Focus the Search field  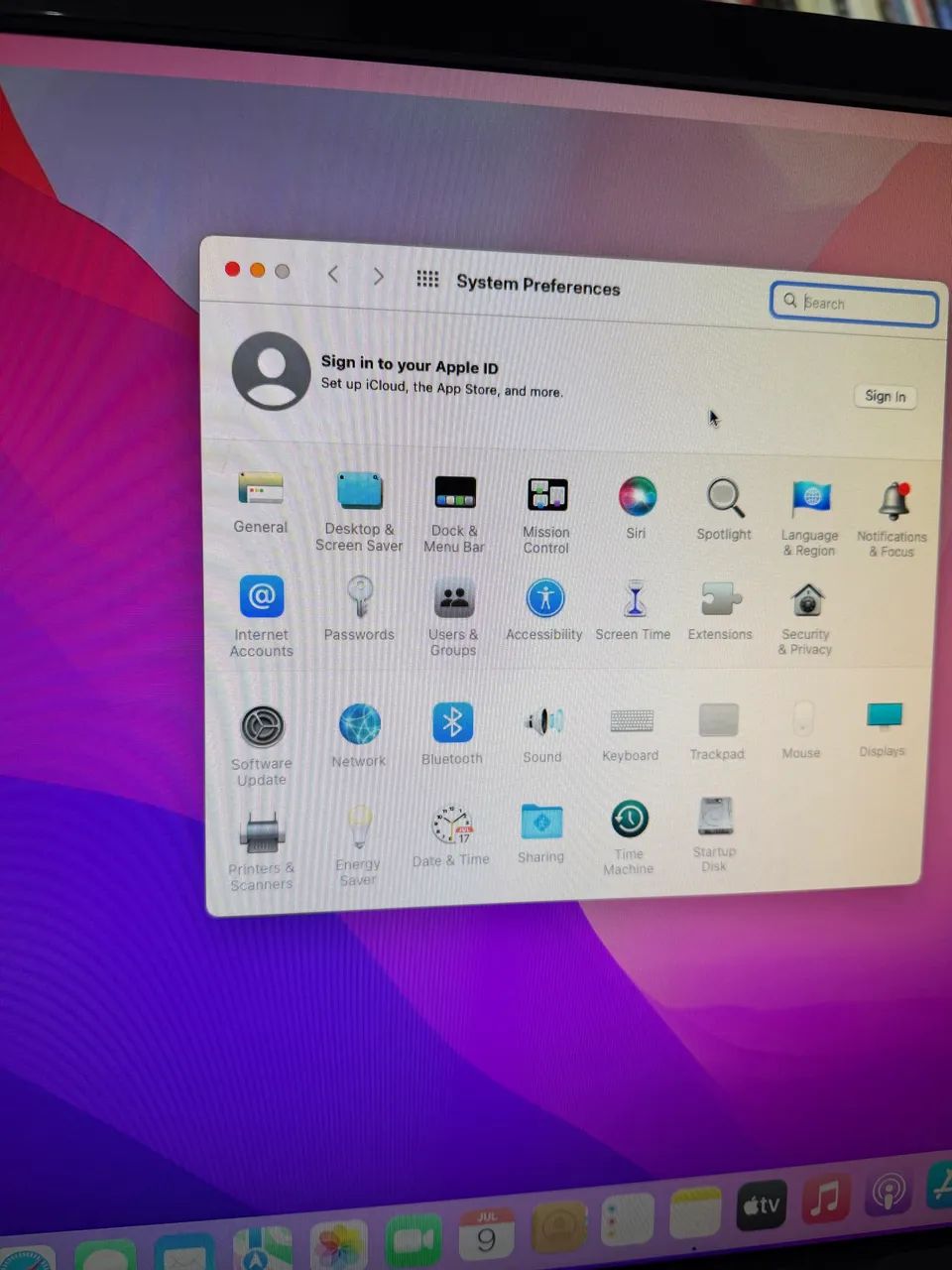point(854,304)
